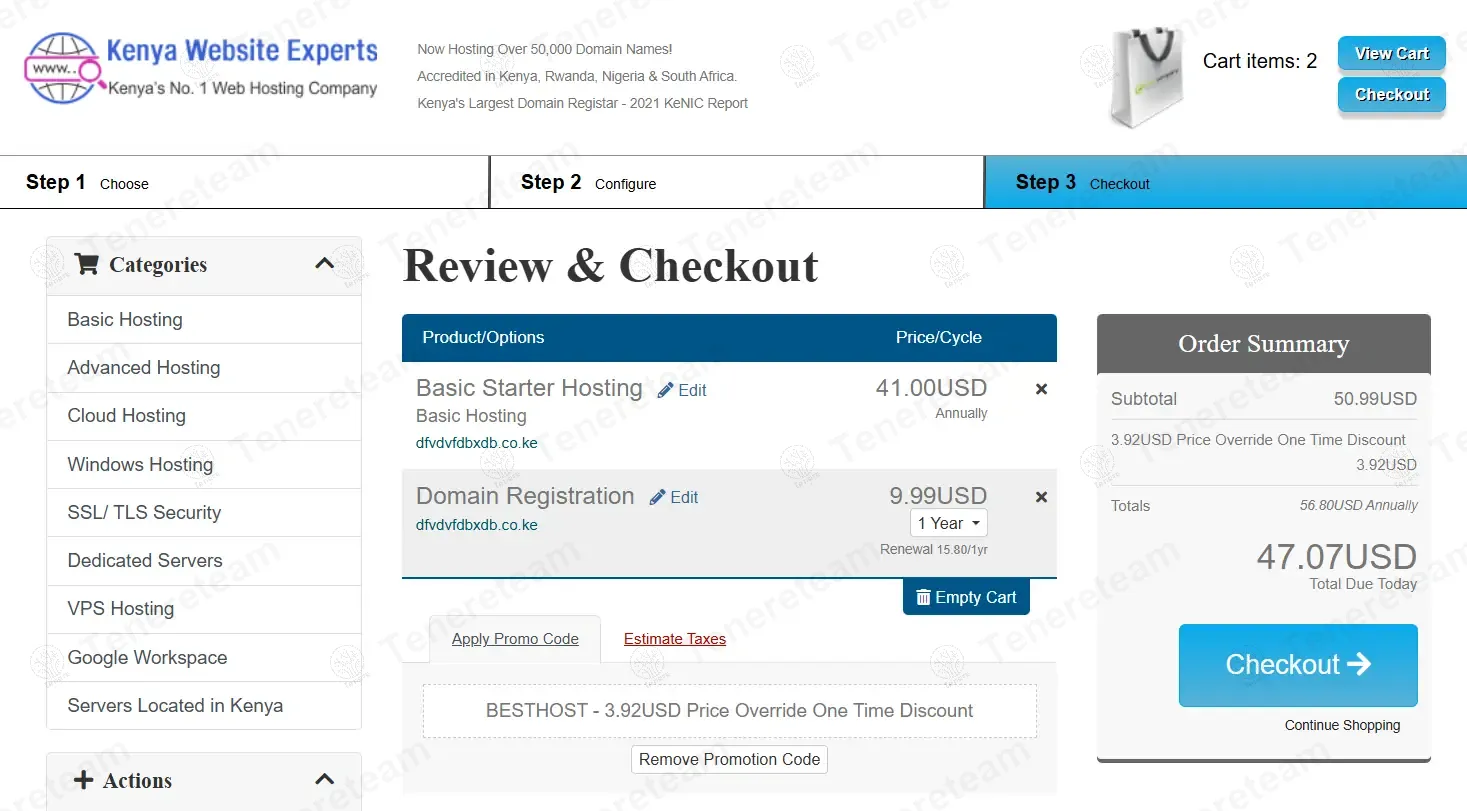Click the shopping bag cart icon
1467x811 pixels.
tap(1147, 77)
